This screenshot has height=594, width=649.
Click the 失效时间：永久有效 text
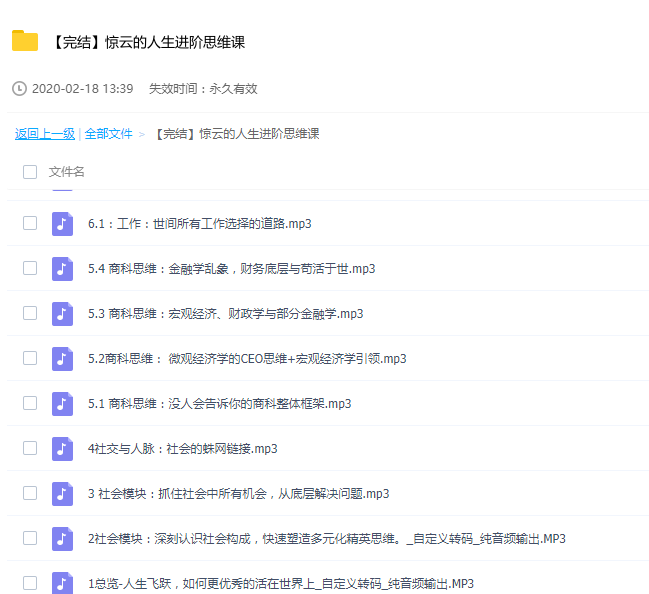click(x=203, y=89)
